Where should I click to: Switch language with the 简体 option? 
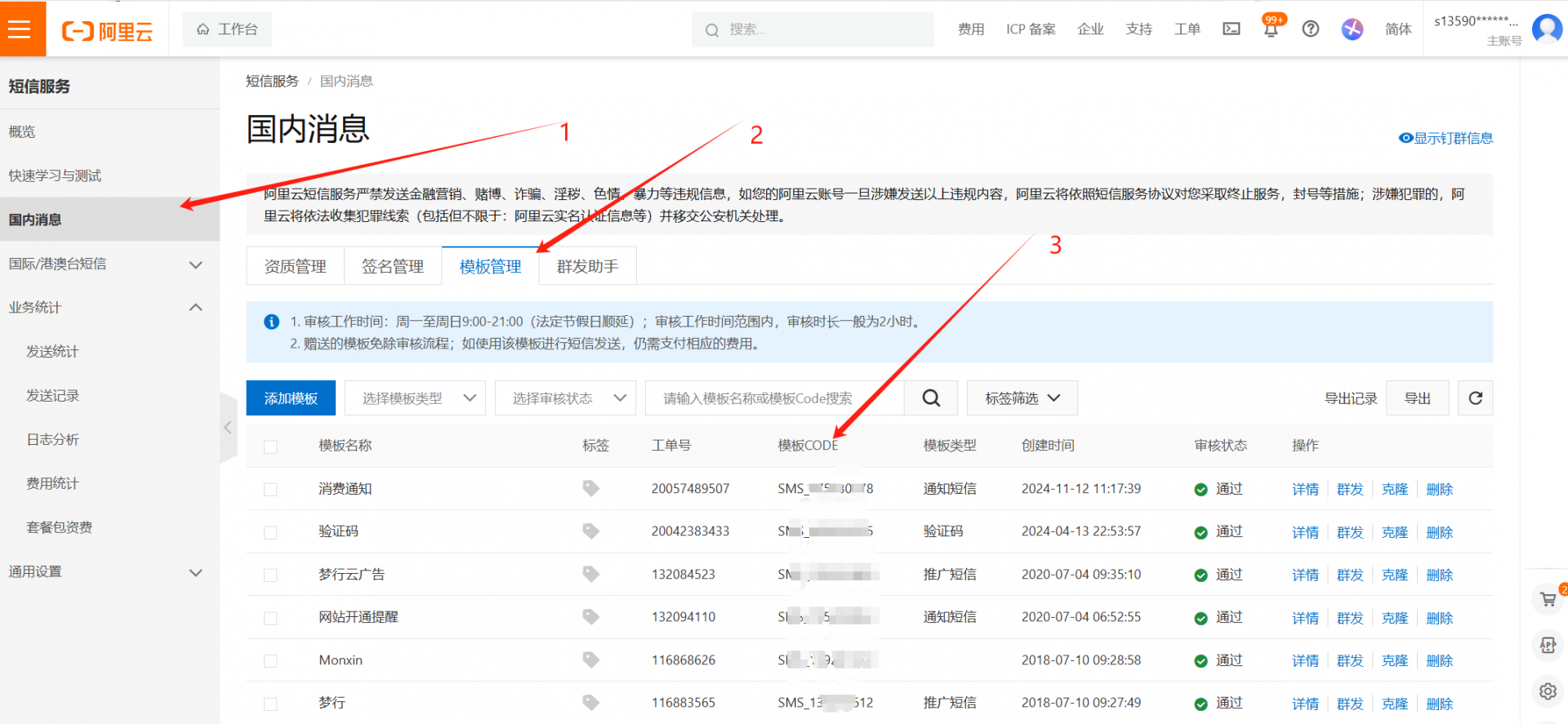pos(1398,29)
